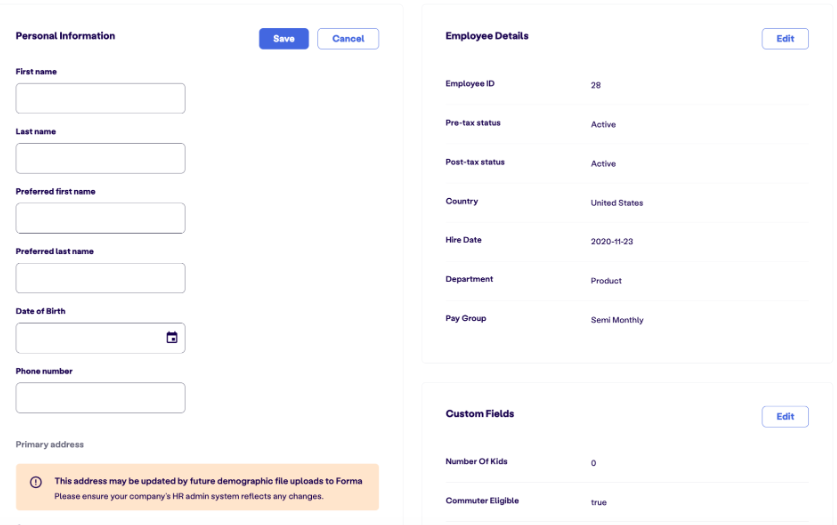The height and width of the screenshot is (525, 837).
Task: Click the Preferred first name field
Action: [100, 218]
